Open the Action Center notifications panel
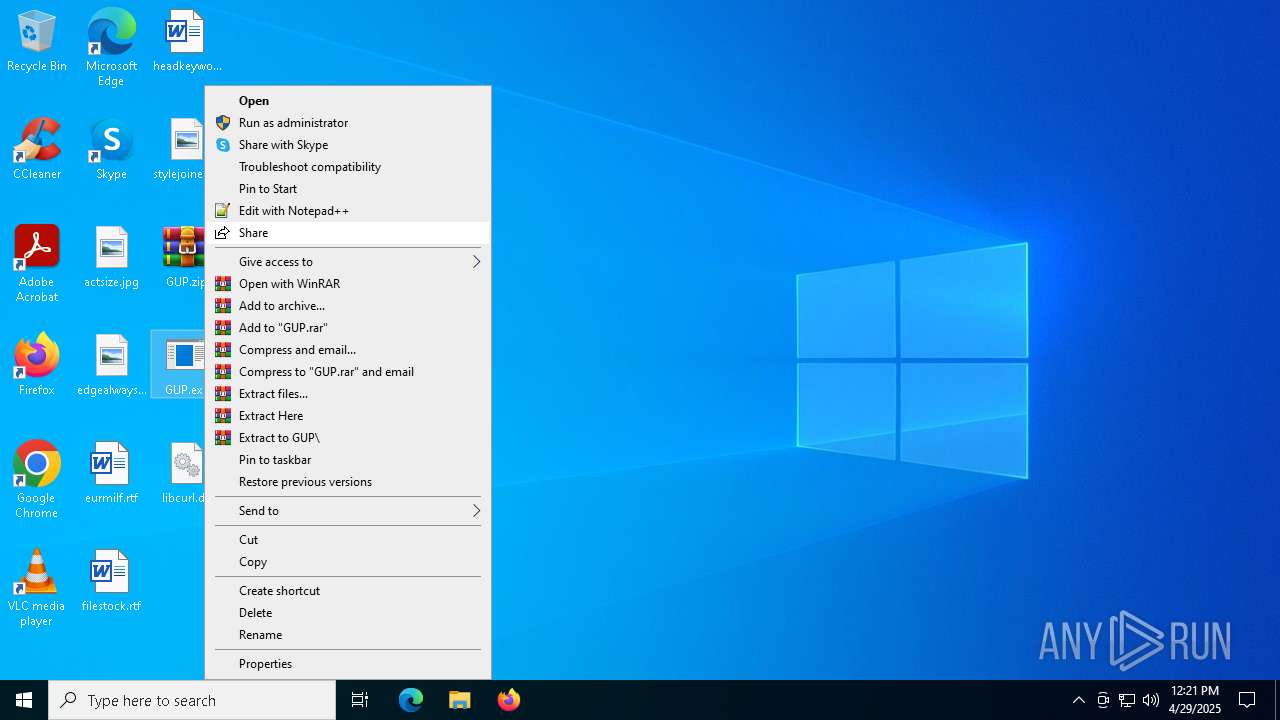Image resolution: width=1280 pixels, height=720 pixels. [1247, 700]
